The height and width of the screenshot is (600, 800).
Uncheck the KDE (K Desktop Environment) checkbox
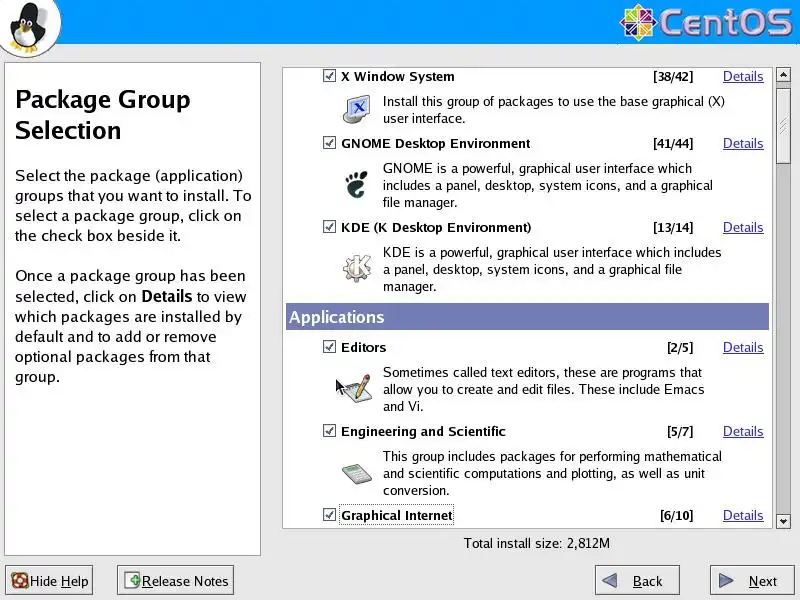tap(329, 227)
